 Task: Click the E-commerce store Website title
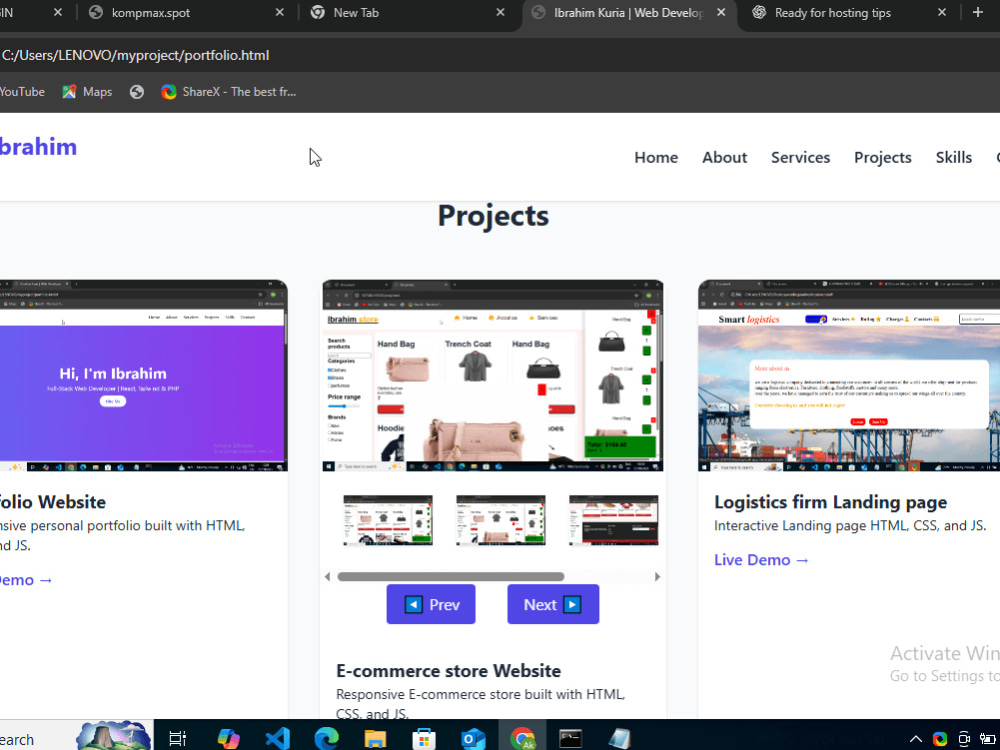pyautogui.click(x=448, y=671)
